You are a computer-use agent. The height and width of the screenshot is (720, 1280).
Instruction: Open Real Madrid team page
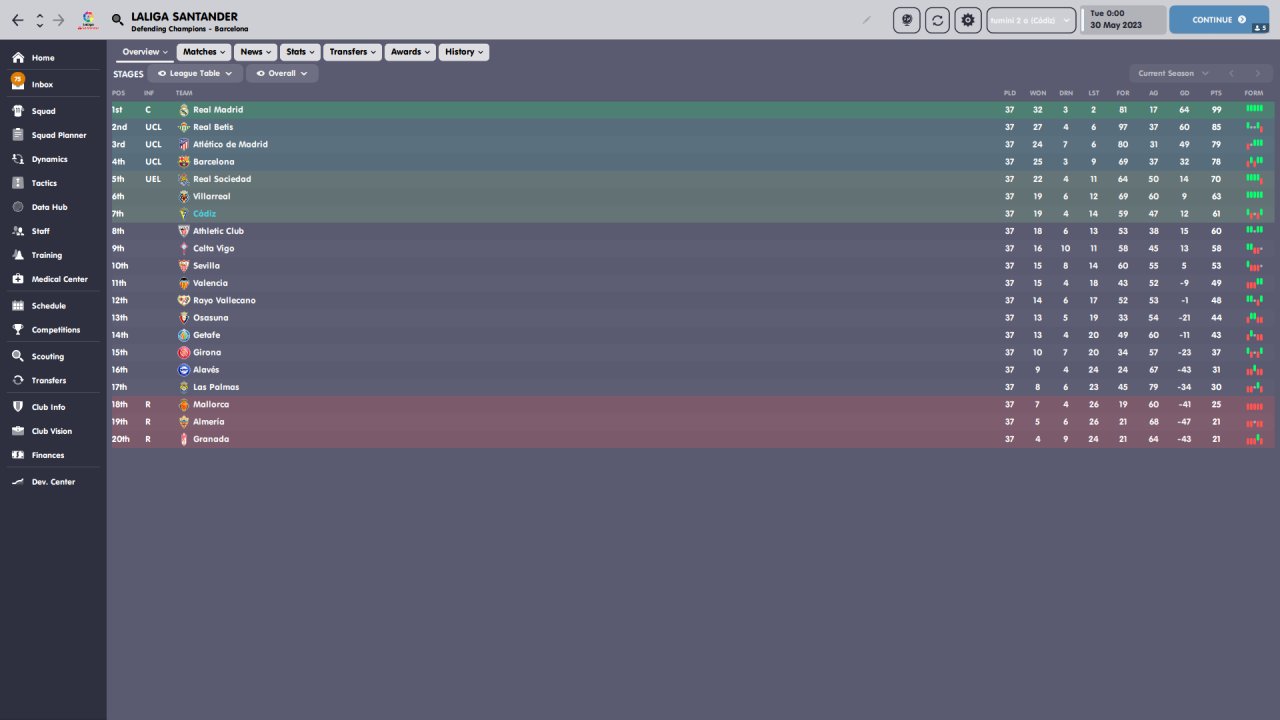[218, 110]
